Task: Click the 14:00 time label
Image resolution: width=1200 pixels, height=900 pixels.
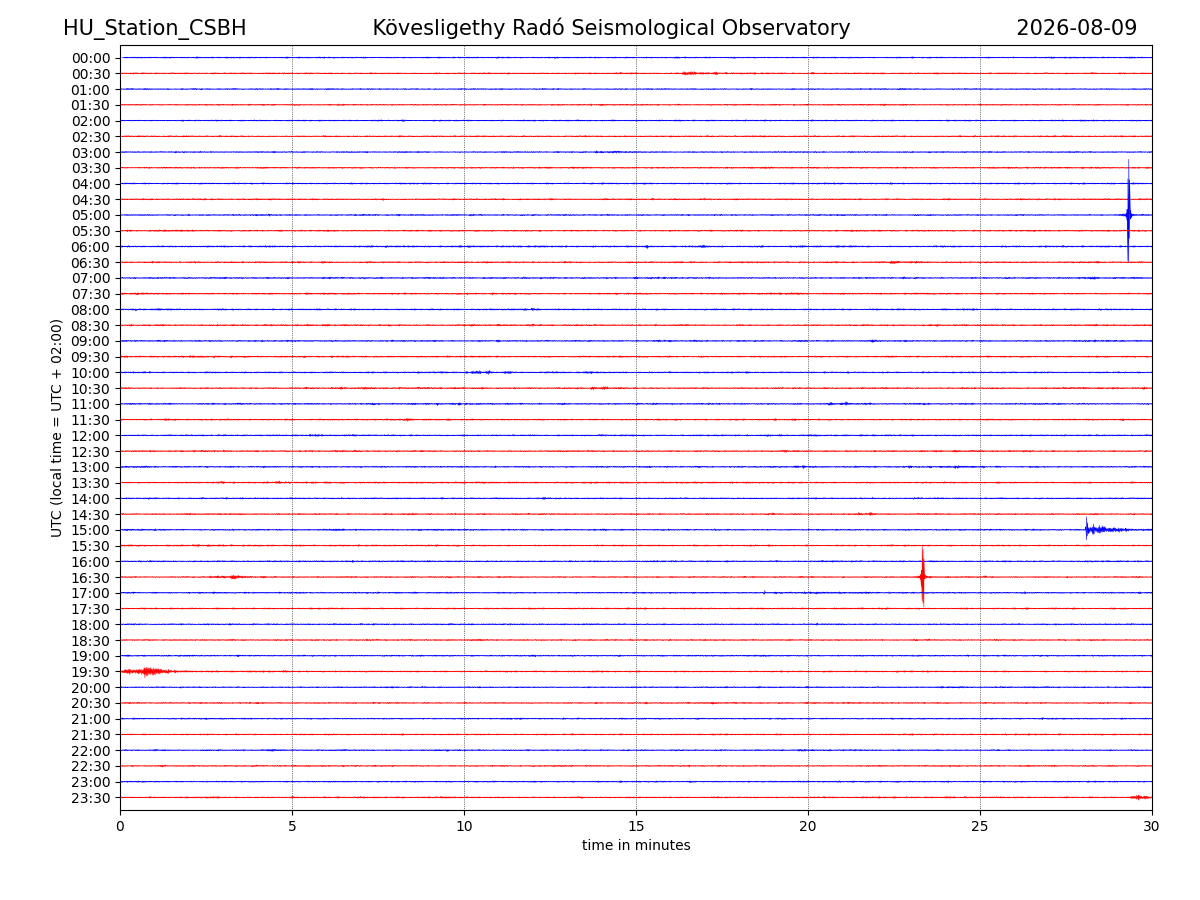Action: pos(91,499)
